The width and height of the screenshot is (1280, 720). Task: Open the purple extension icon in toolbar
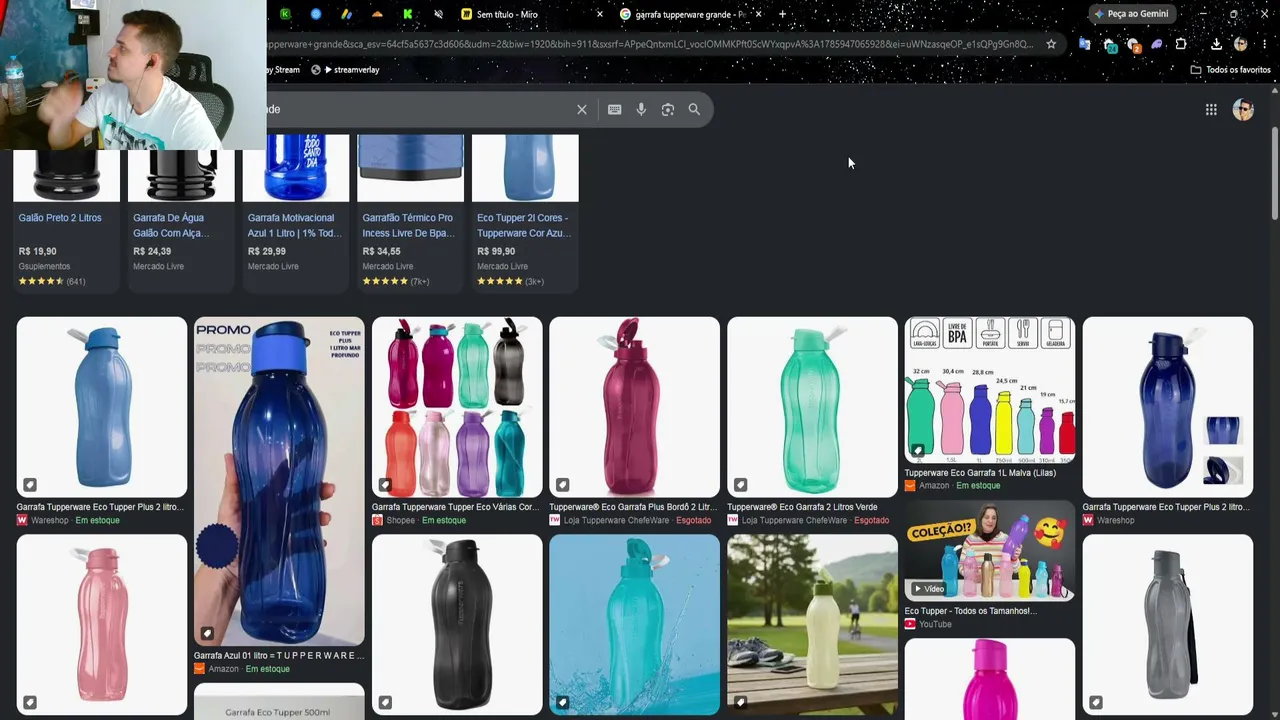1157,44
